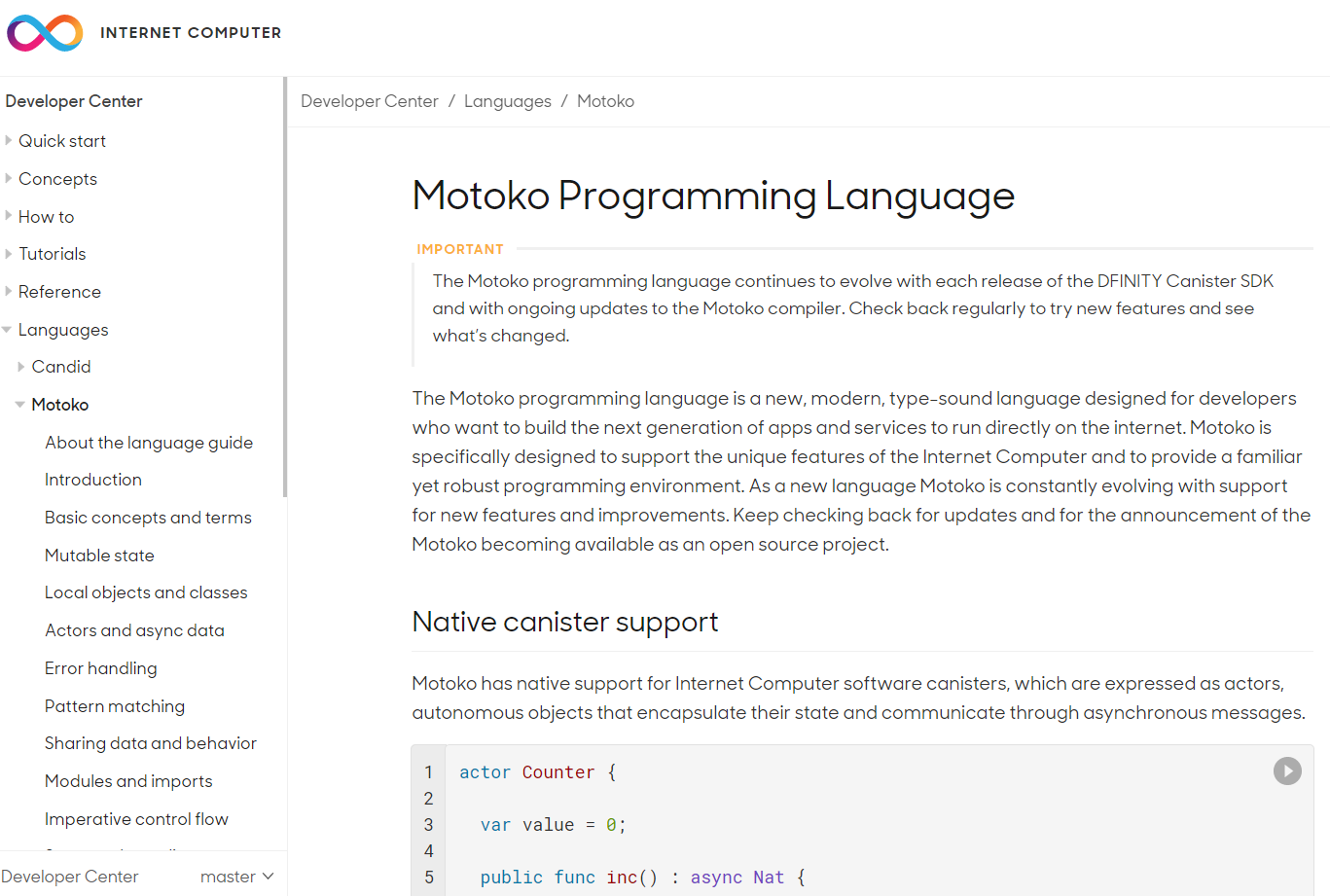Viewport: 1330px width, 896px height.
Task: Open Imperative control flow page
Action: (136, 819)
